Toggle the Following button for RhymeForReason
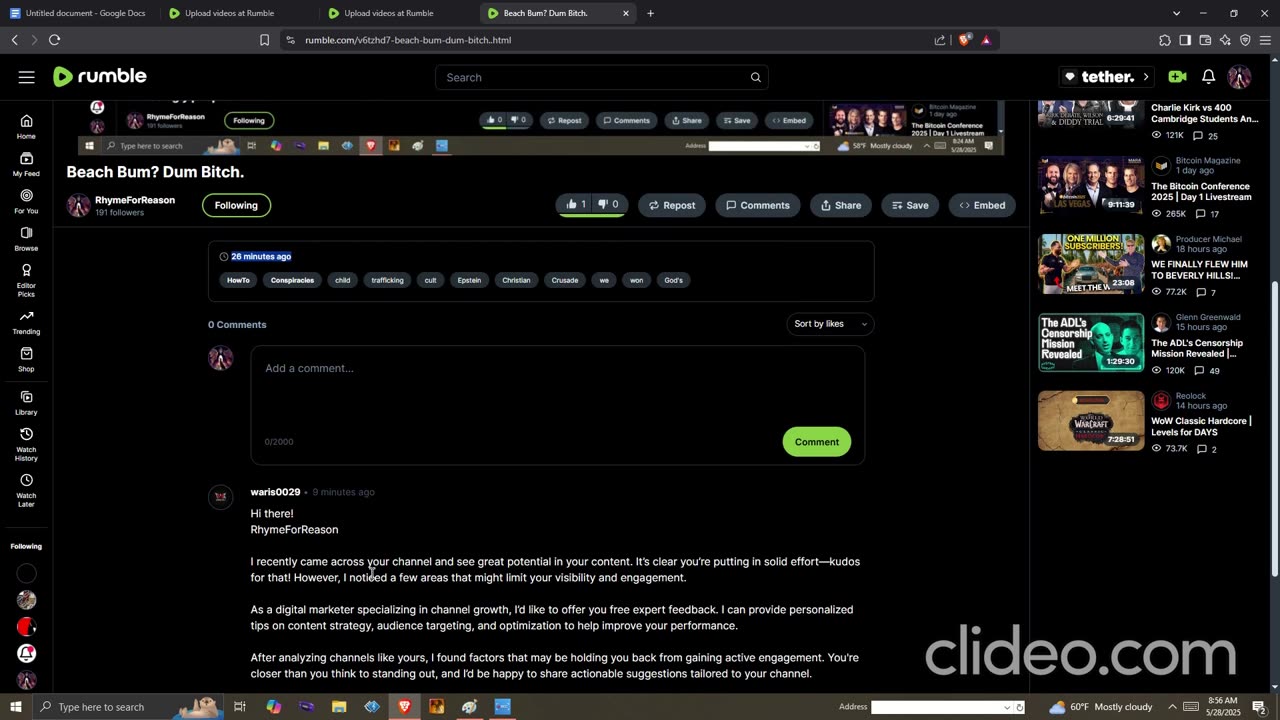The image size is (1280, 720). tap(236, 205)
